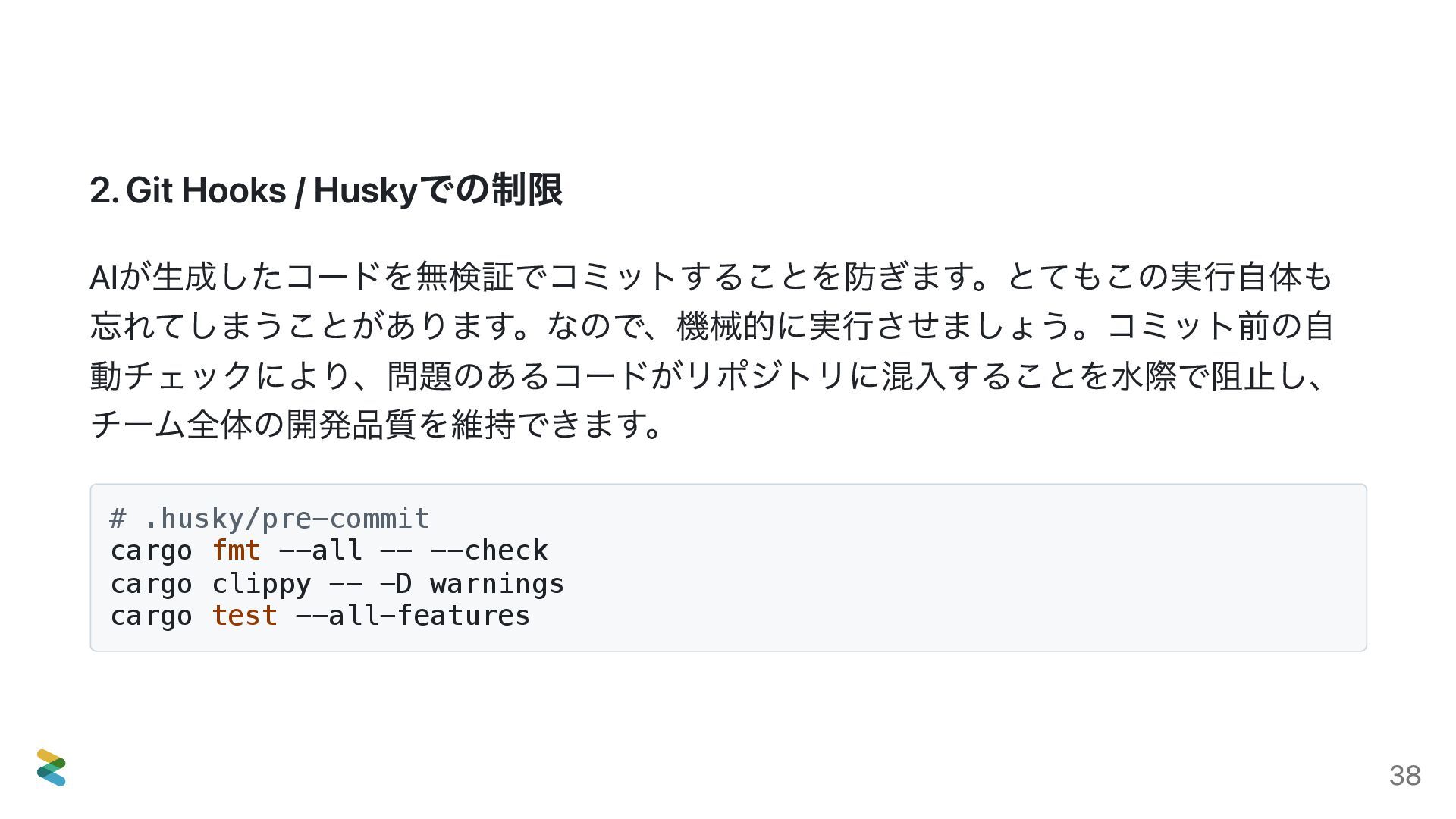This screenshot has height=819, width=1456.
Task: Click the --all-features flag
Action: point(413,616)
